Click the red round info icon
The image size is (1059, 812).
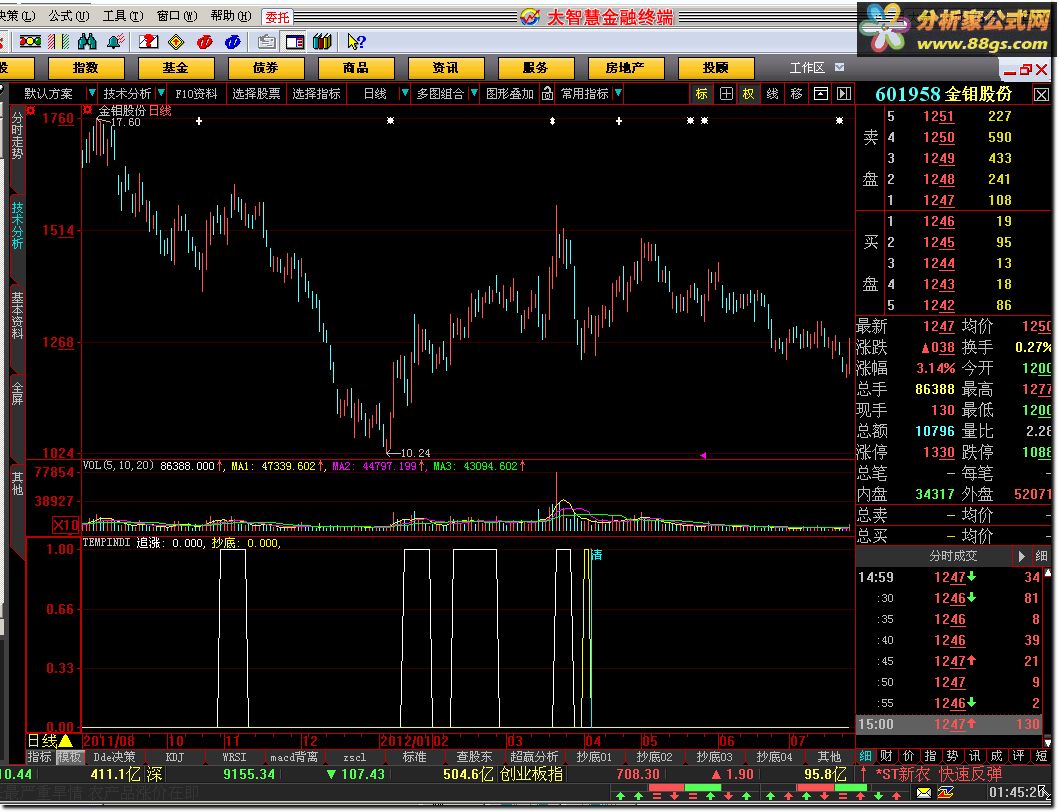205,42
